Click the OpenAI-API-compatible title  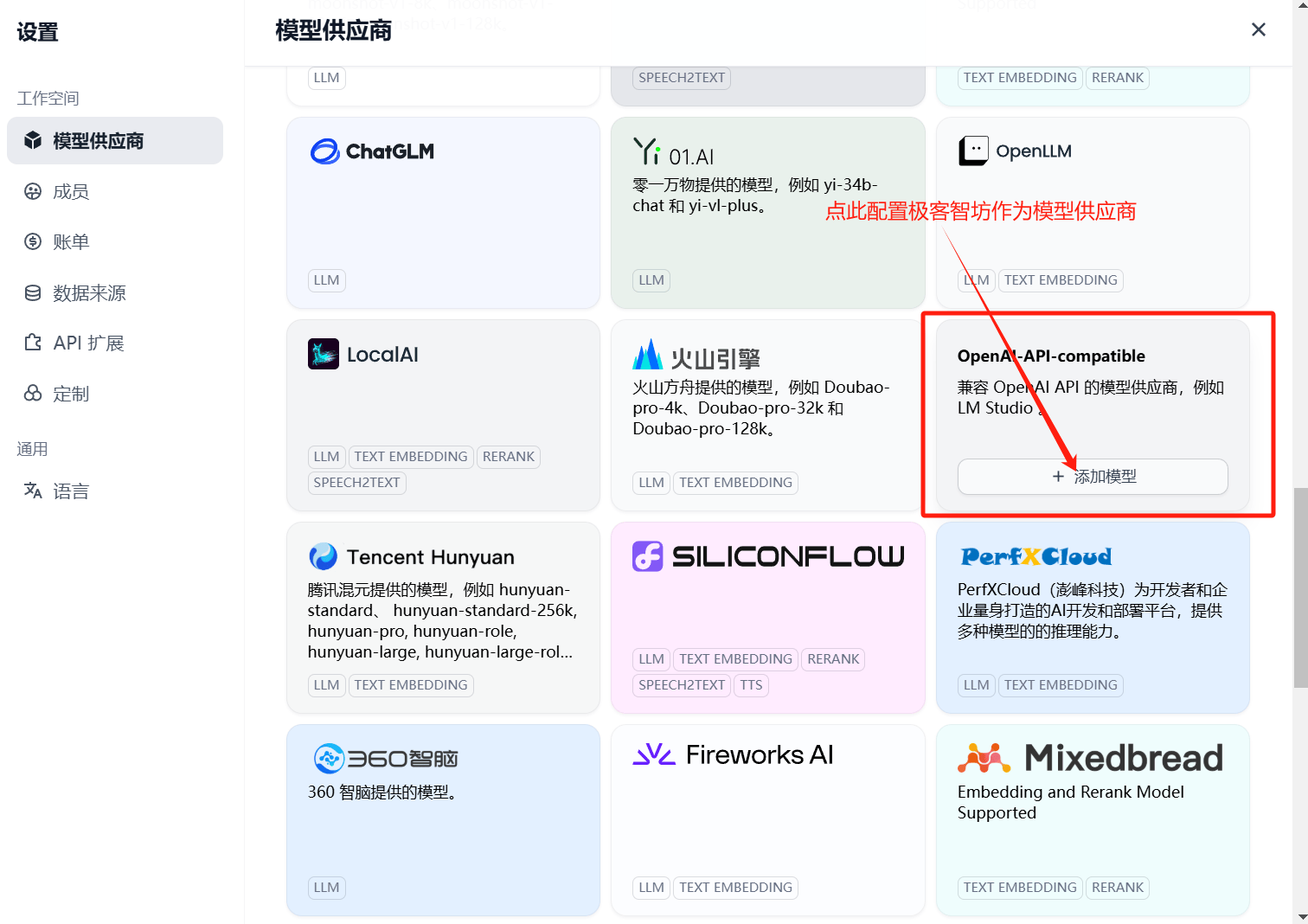click(x=1051, y=356)
